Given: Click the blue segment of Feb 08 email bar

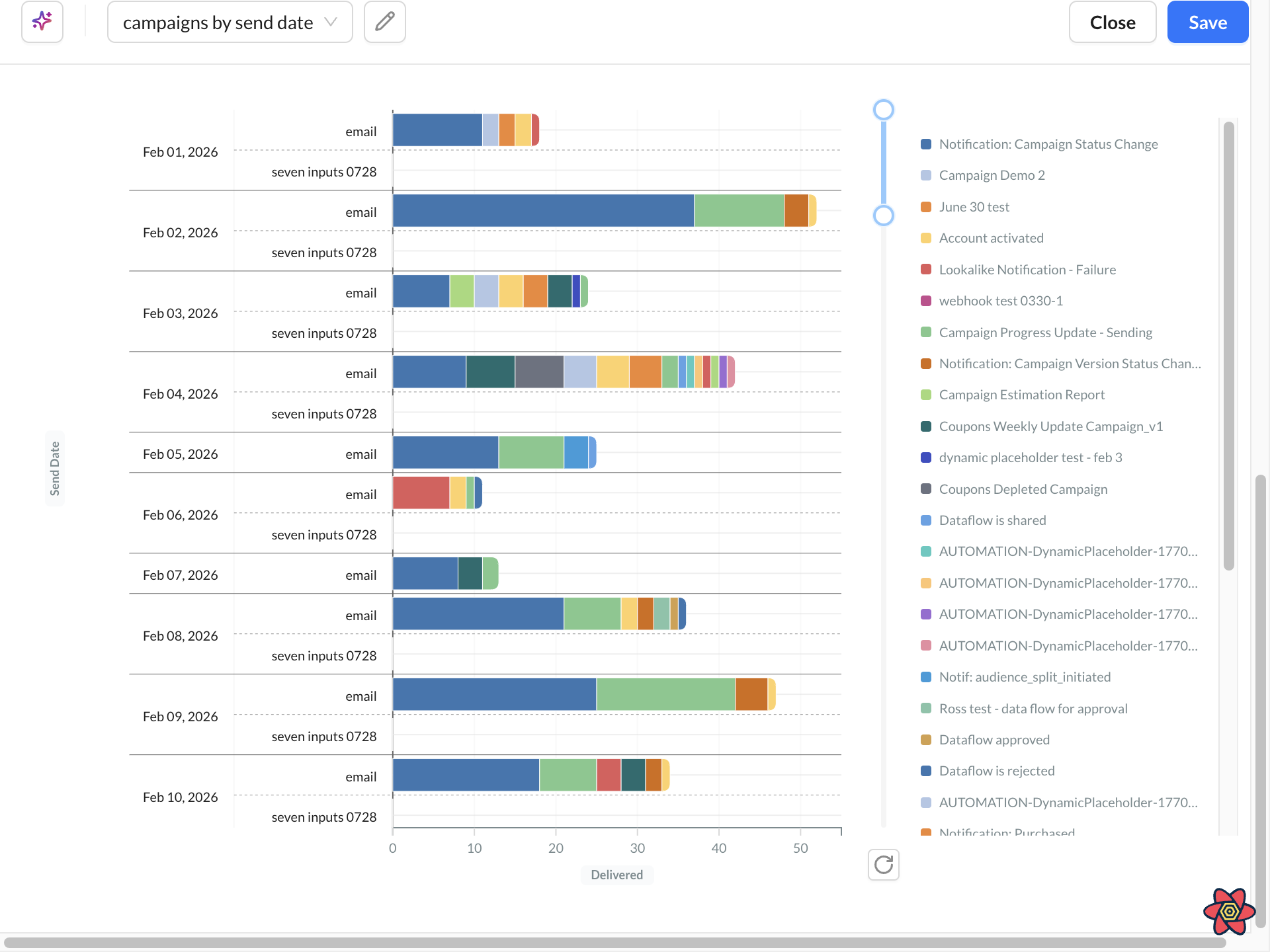Looking at the screenshot, I should coord(478,614).
